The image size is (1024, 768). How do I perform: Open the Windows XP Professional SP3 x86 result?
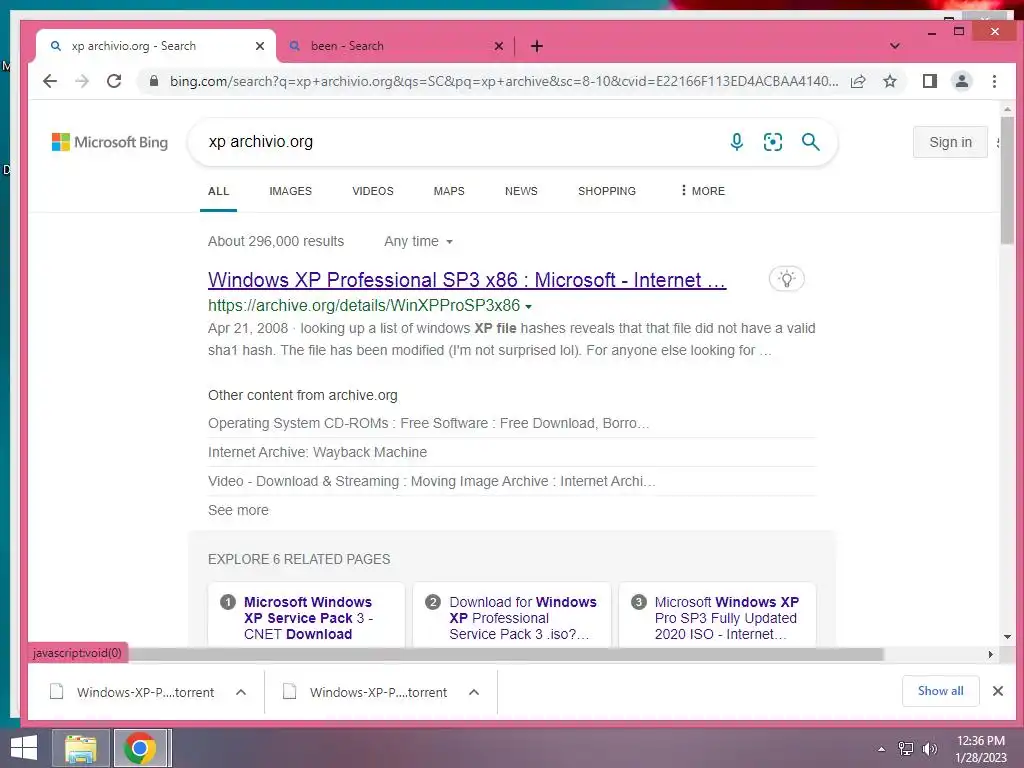coord(467,280)
